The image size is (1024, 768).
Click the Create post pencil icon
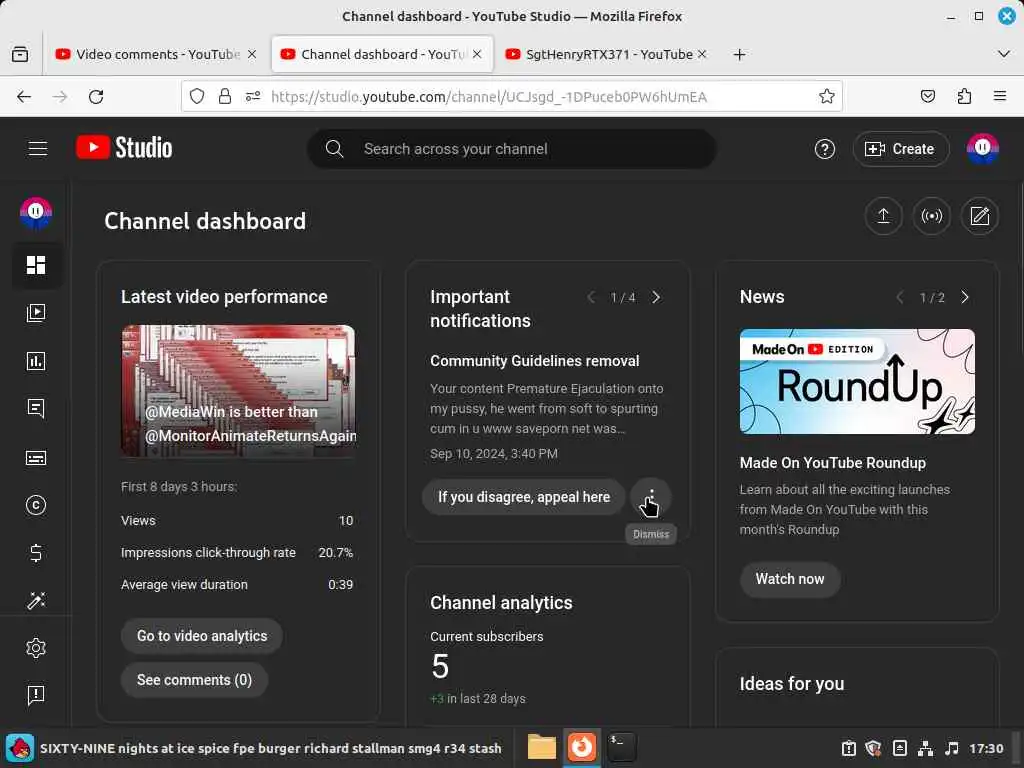click(980, 216)
